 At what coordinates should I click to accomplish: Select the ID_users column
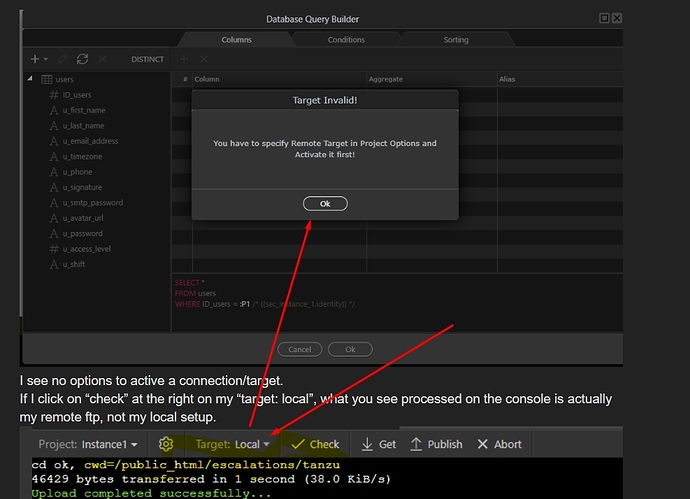click(77, 95)
